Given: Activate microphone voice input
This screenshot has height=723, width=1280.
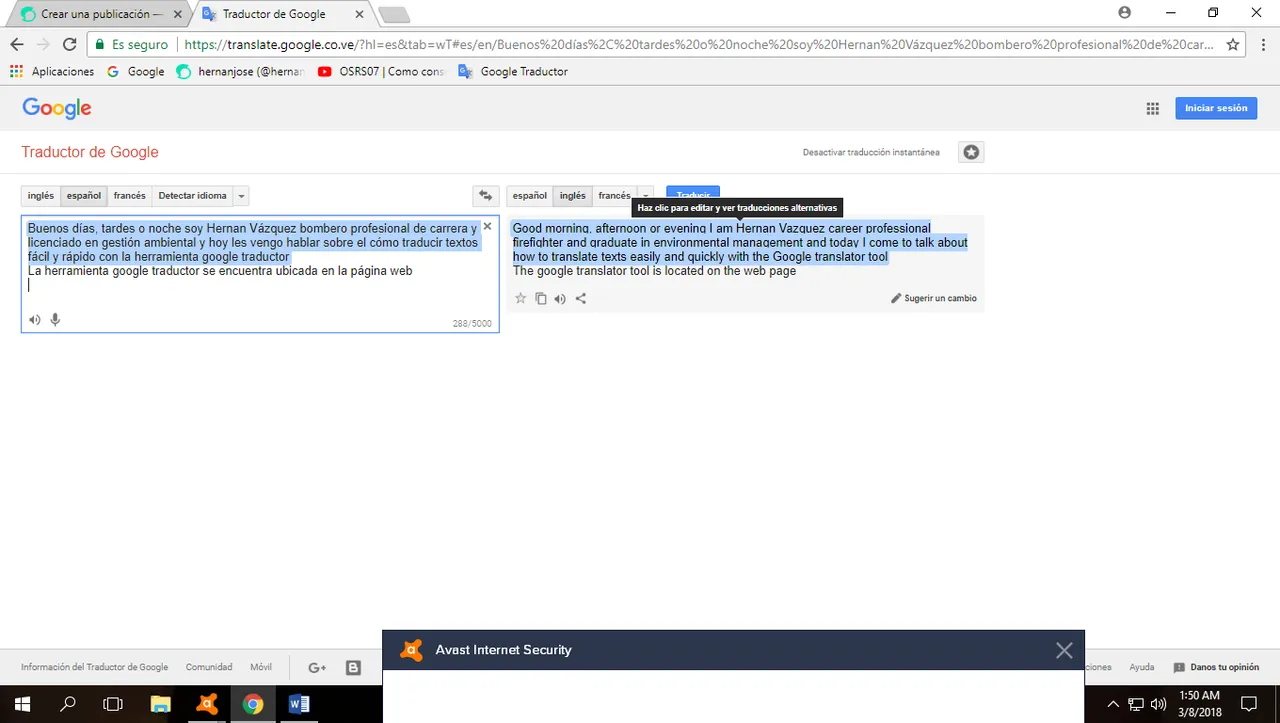Looking at the screenshot, I should (55, 320).
